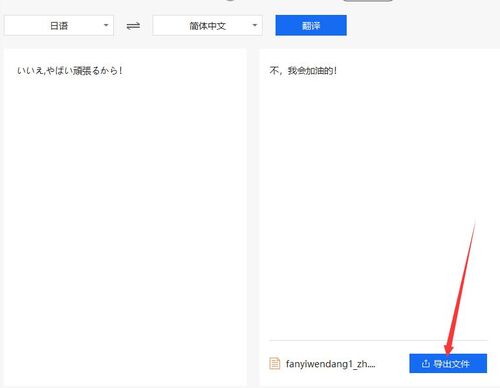Open the target language 简体中文 combo box

[x=207, y=25]
